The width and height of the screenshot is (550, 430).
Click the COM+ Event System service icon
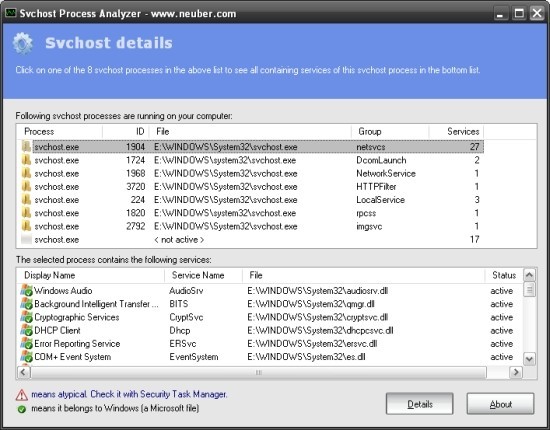pyautogui.click(x=26, y=357)
